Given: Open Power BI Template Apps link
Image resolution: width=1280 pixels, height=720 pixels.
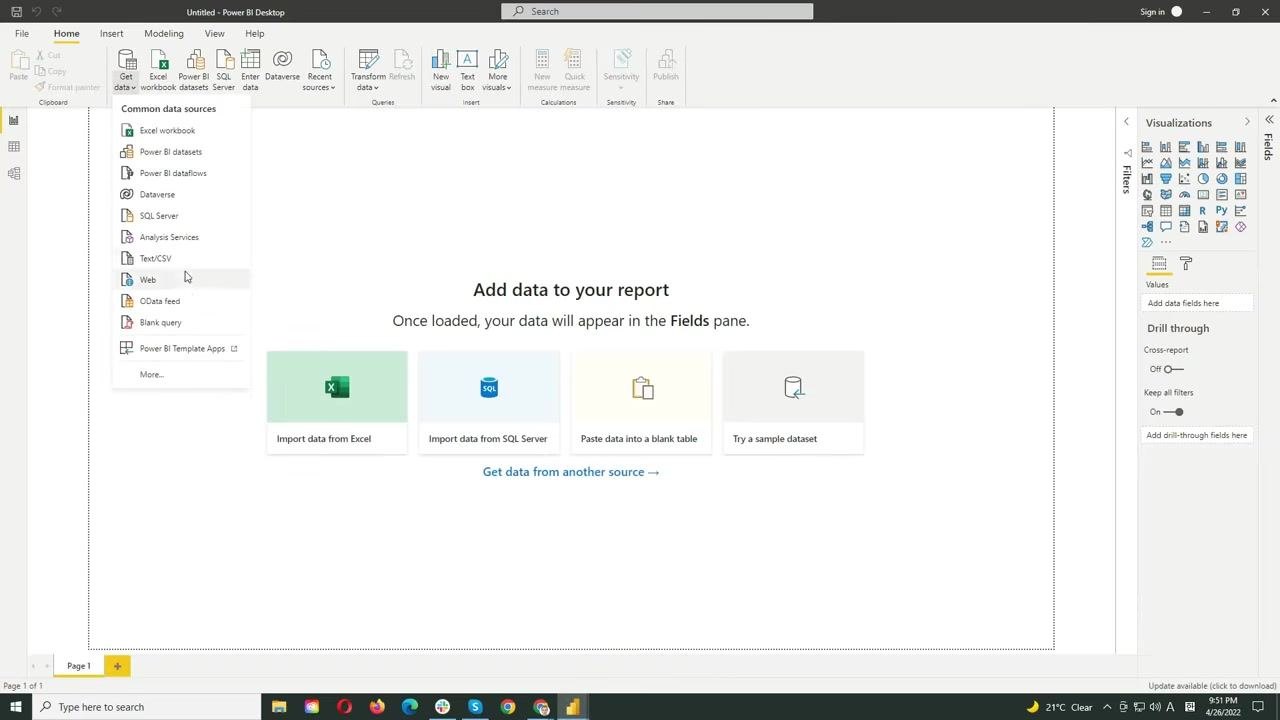Looking at the screenshot, I should click(181, 348).
